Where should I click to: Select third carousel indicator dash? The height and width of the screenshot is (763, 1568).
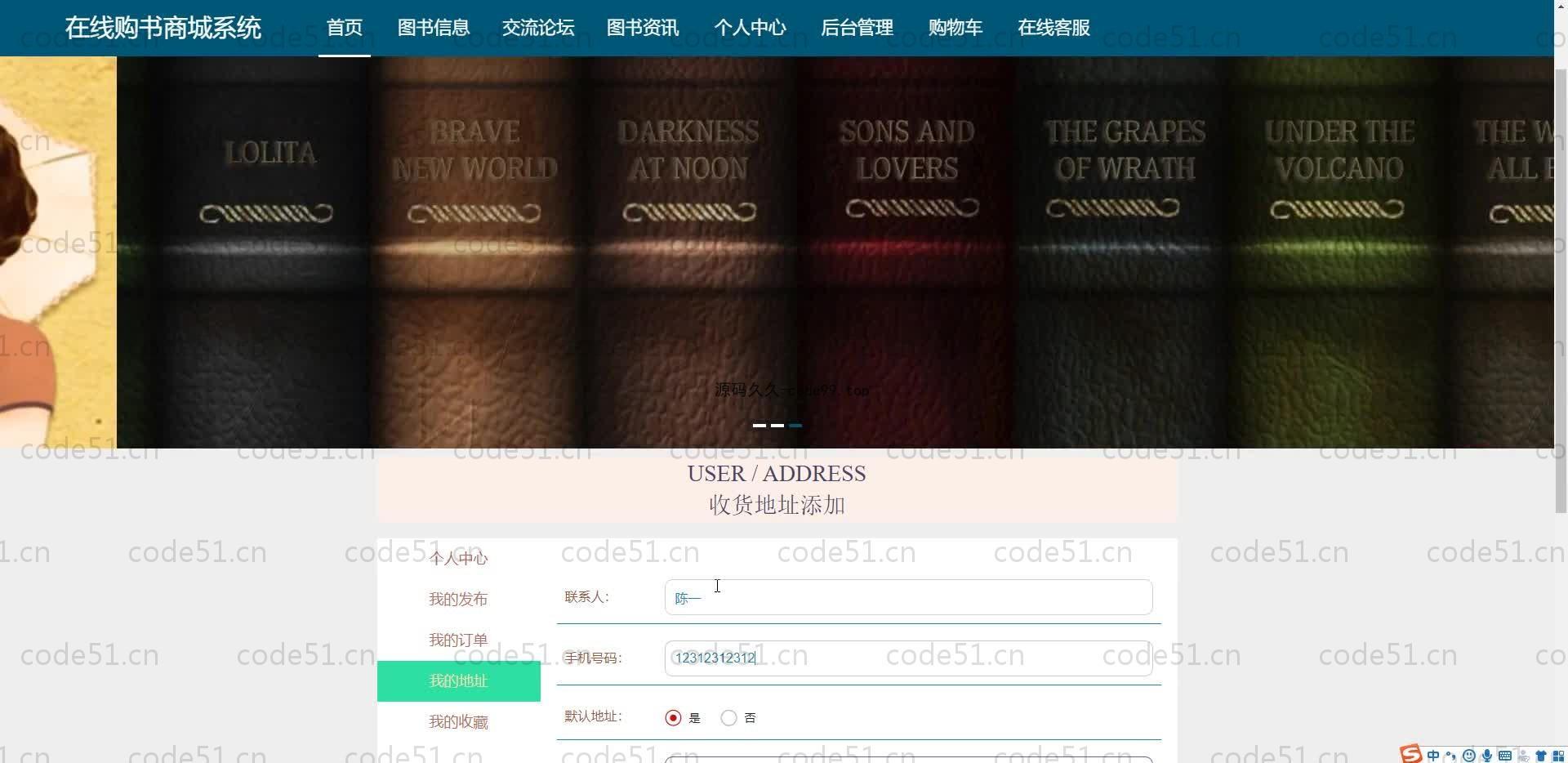pos(795,426)
